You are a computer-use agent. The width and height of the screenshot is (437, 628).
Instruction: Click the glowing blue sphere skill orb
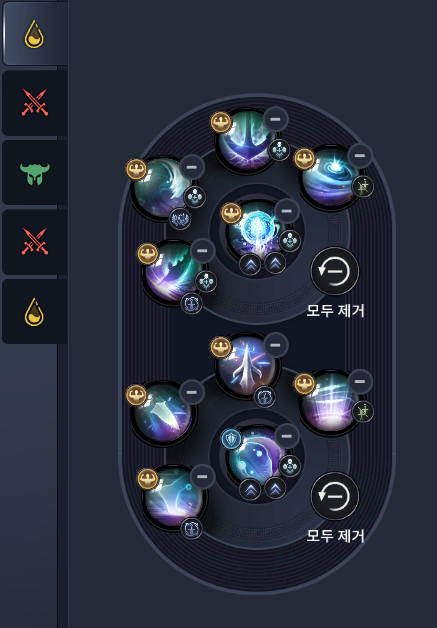pos(256,230)
